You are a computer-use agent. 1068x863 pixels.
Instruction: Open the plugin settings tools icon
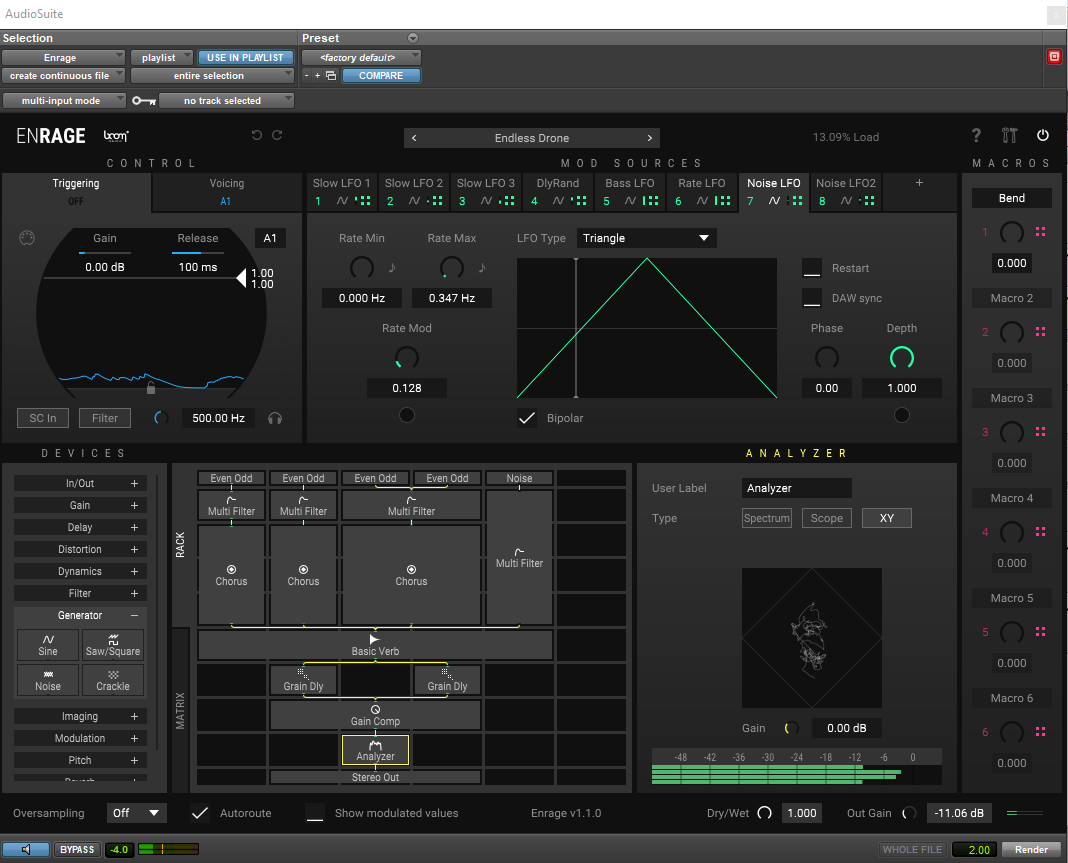tap(1009, 136)
